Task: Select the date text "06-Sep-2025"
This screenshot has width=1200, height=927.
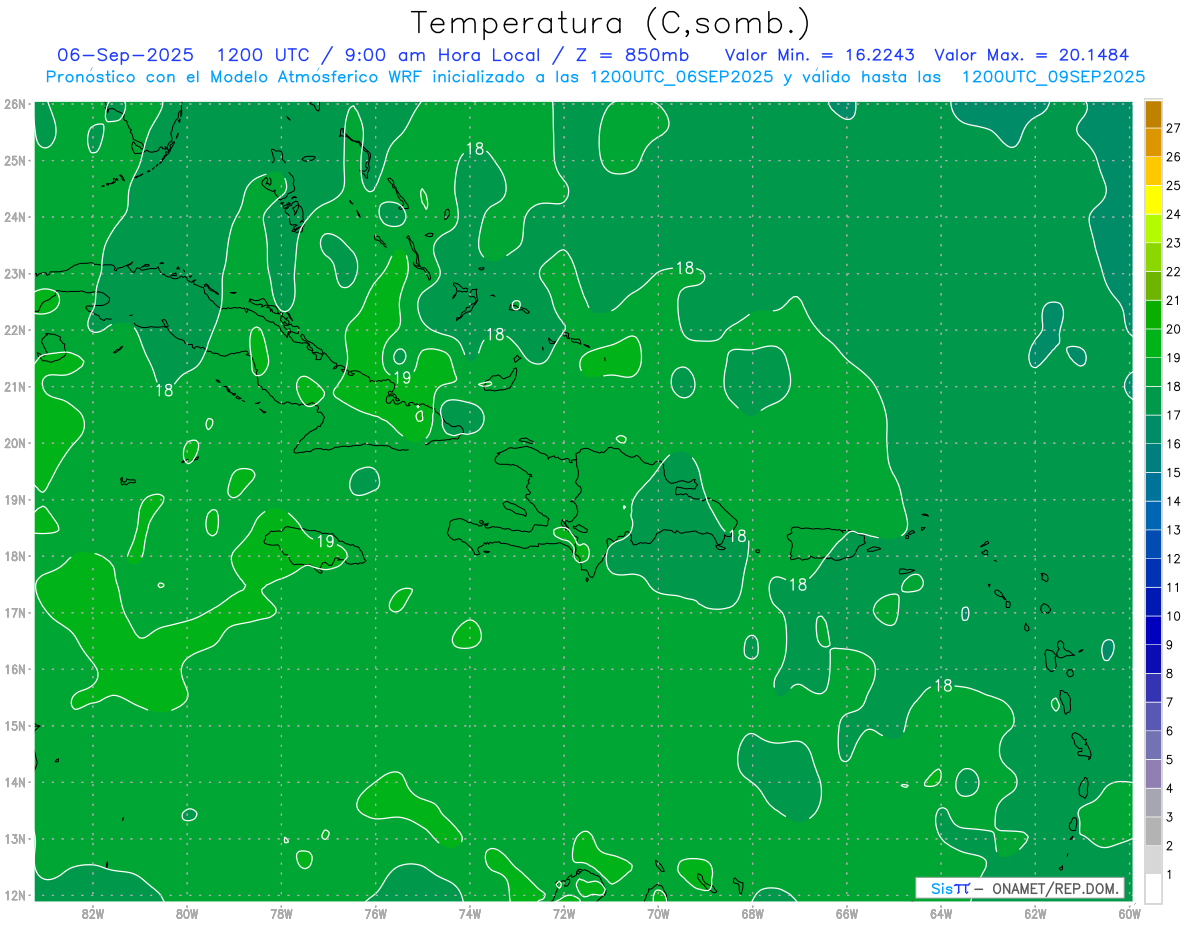Action: coord(125,55)
